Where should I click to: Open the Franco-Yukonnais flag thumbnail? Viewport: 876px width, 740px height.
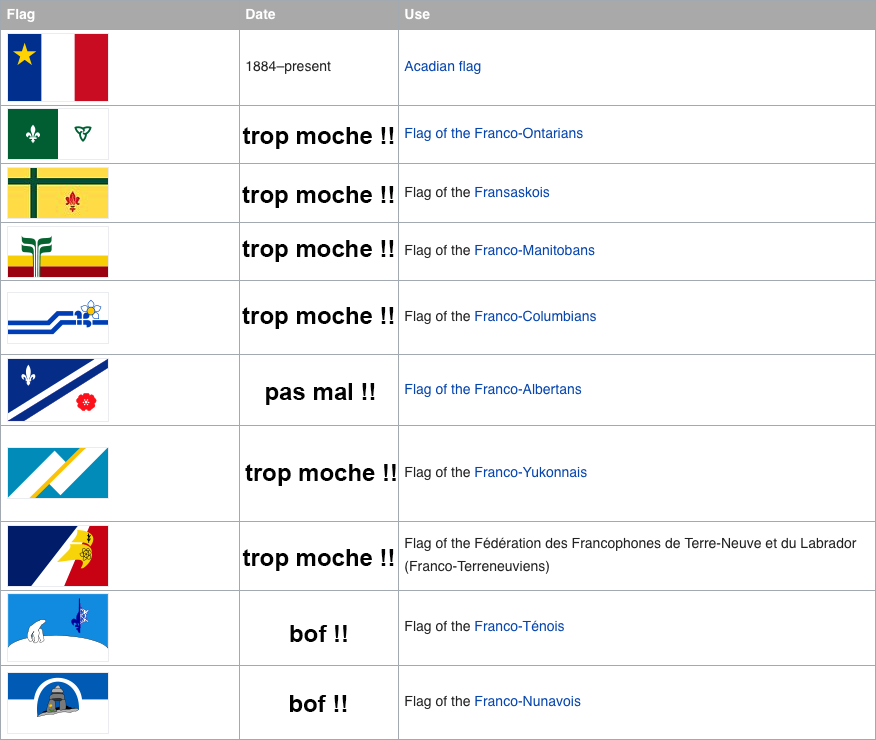click(58, 473)
